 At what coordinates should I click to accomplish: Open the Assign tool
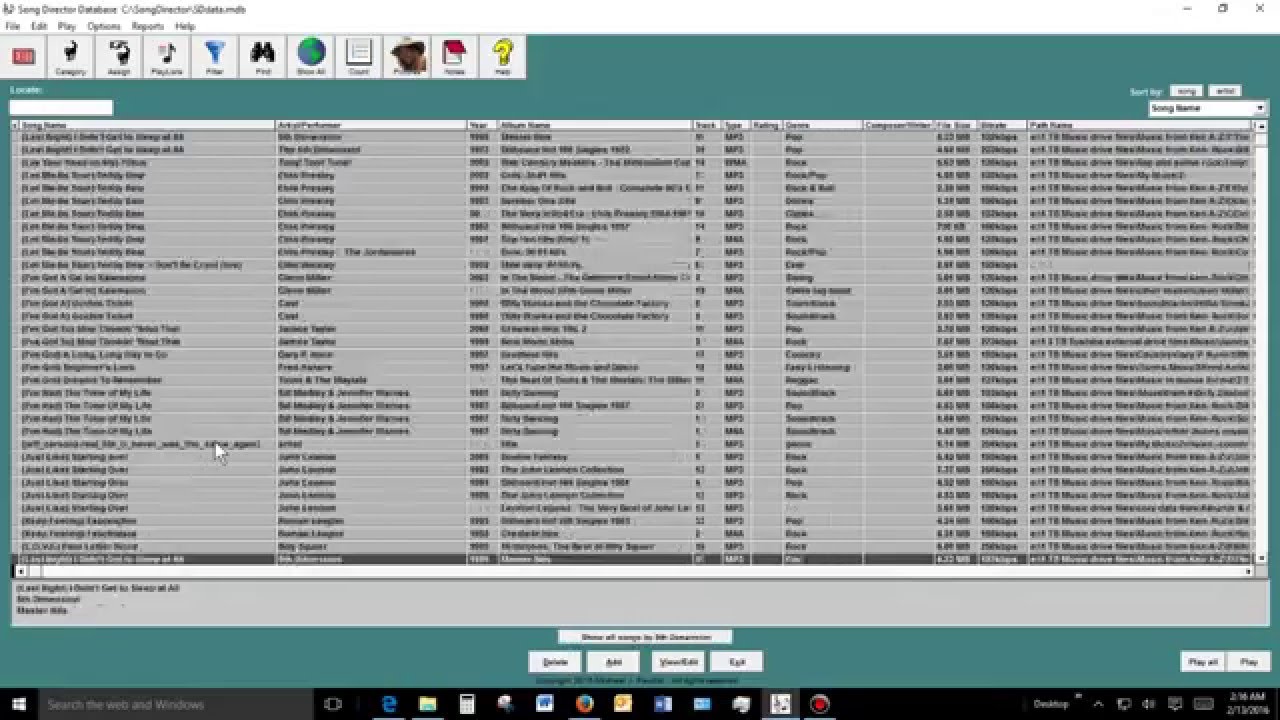pyautogui.click(x=119, y=56)
